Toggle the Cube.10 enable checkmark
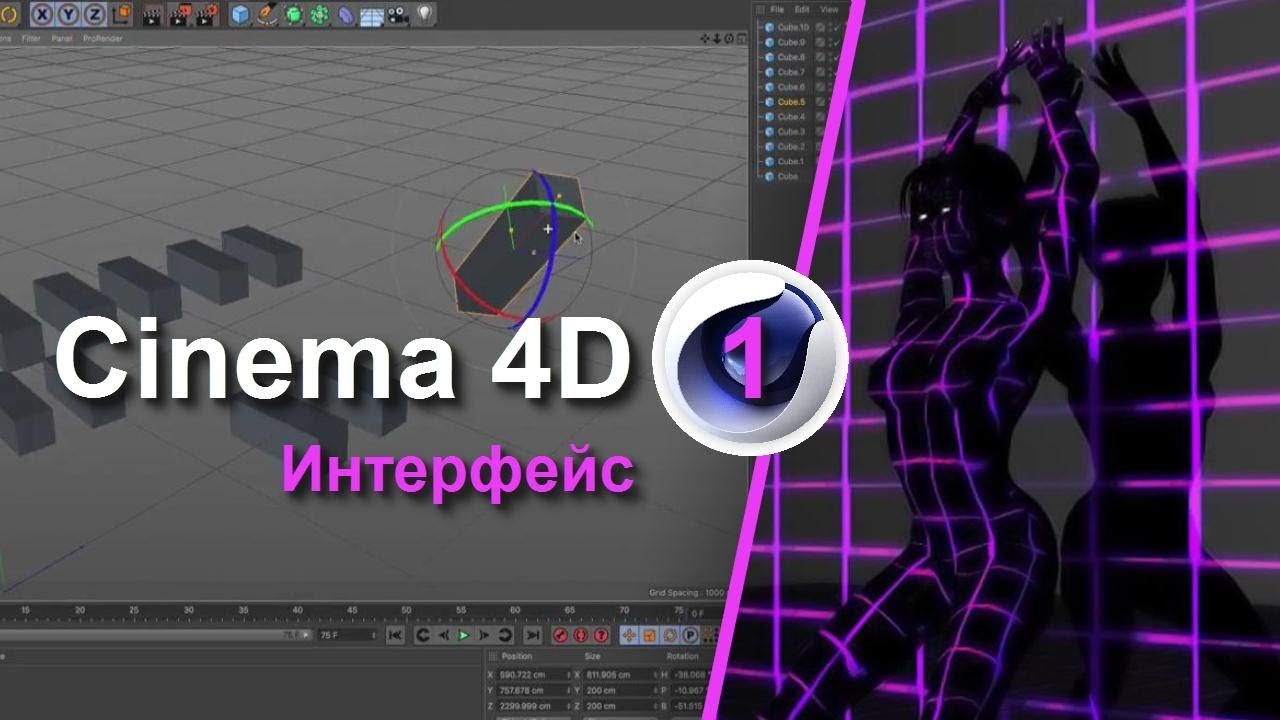The height and width of the screenshot is (720, 1280). 834,28
